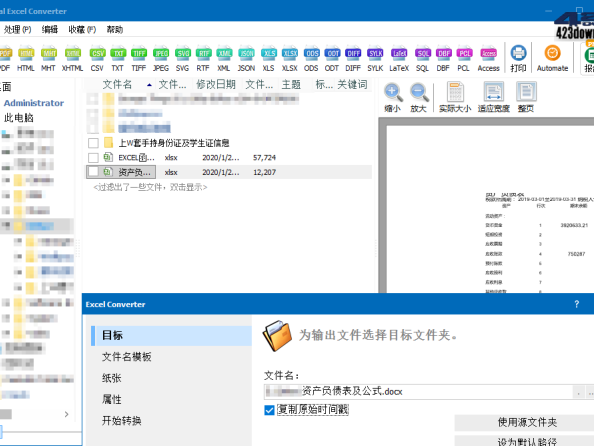Screen dimensions: 594x446
Task: Click the DIFF format icon
Action: tap(353, 58)
